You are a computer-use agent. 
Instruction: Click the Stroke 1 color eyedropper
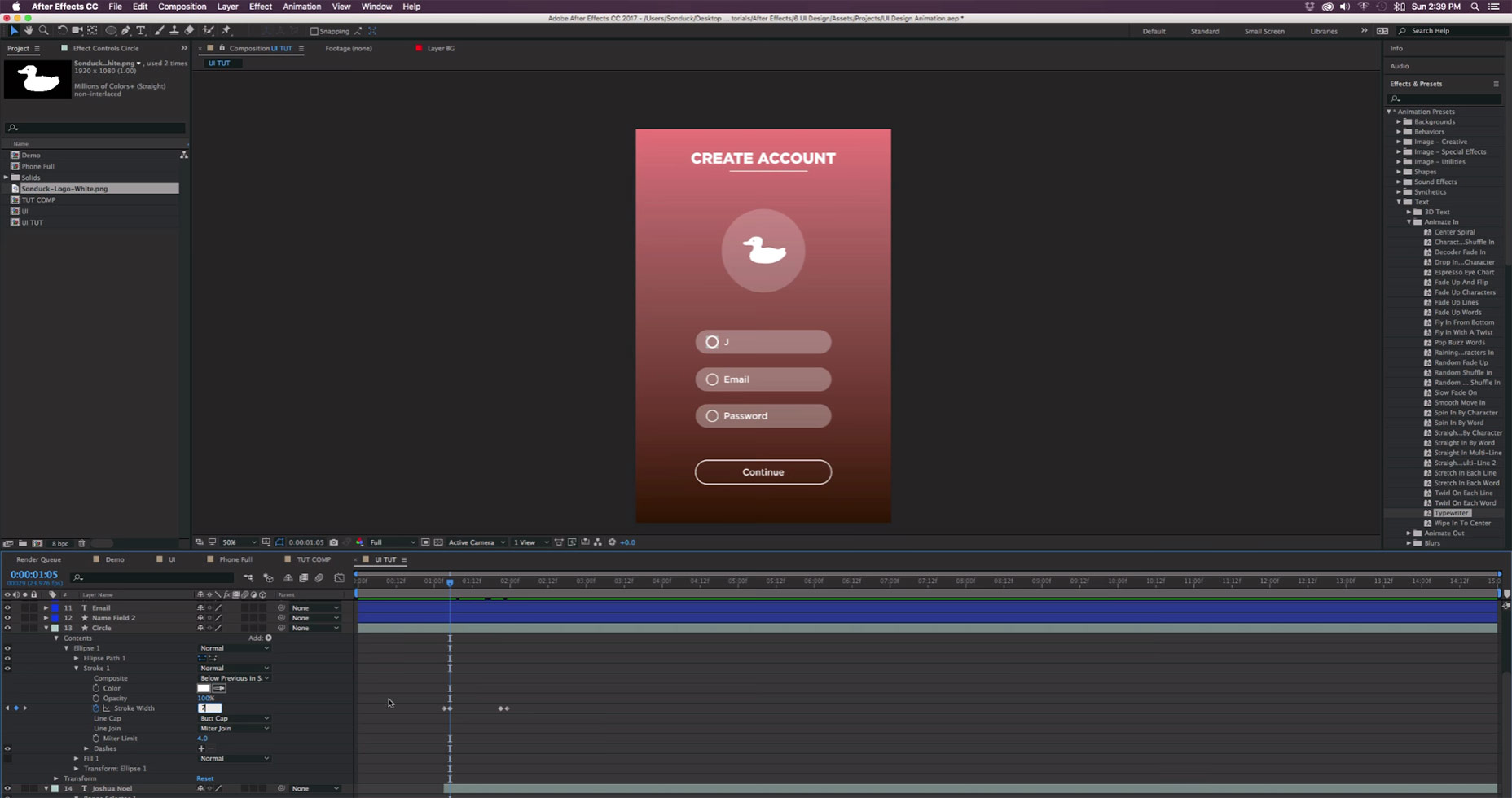219,688
